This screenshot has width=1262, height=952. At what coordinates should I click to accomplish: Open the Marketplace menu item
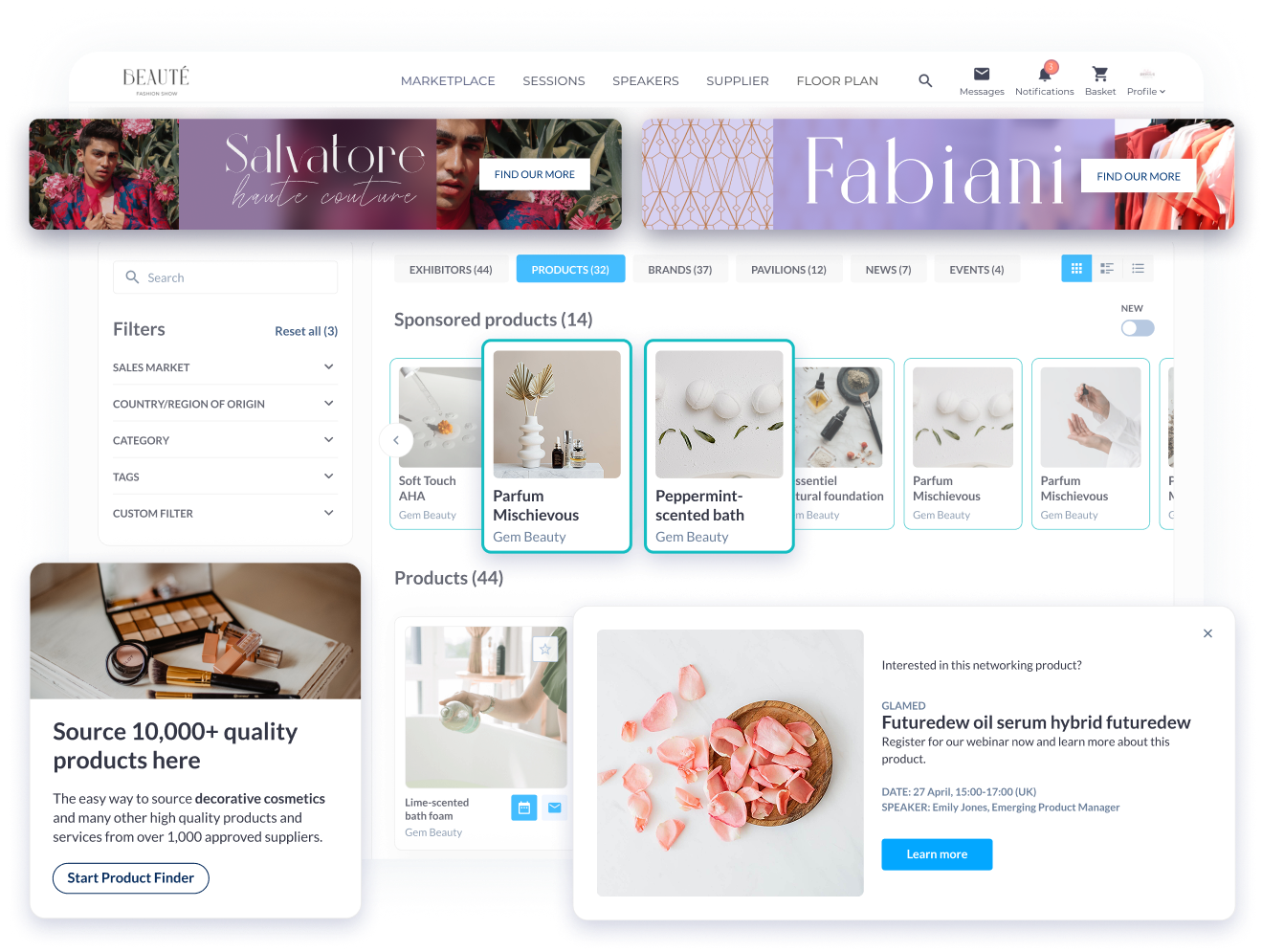pos(448,81)
